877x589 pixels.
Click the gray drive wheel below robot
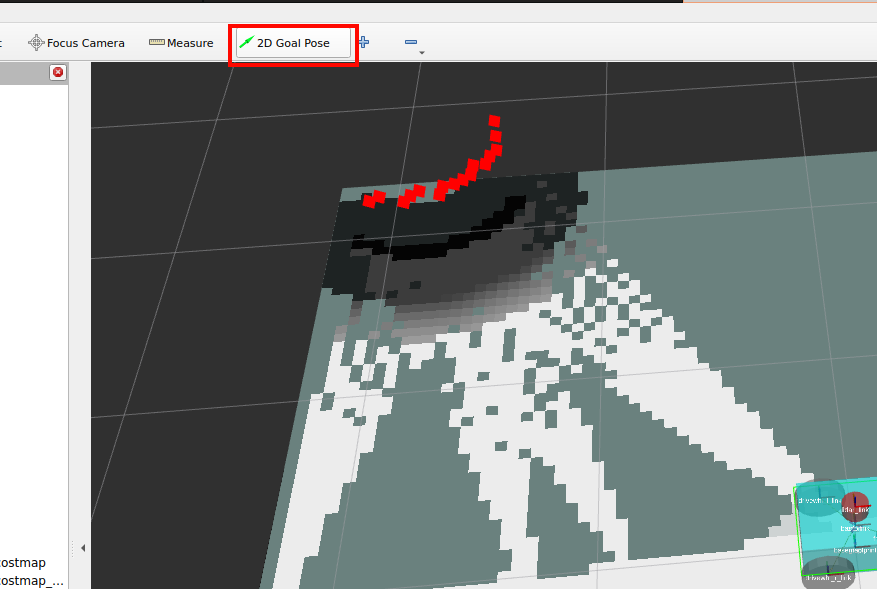coord(828,575)
